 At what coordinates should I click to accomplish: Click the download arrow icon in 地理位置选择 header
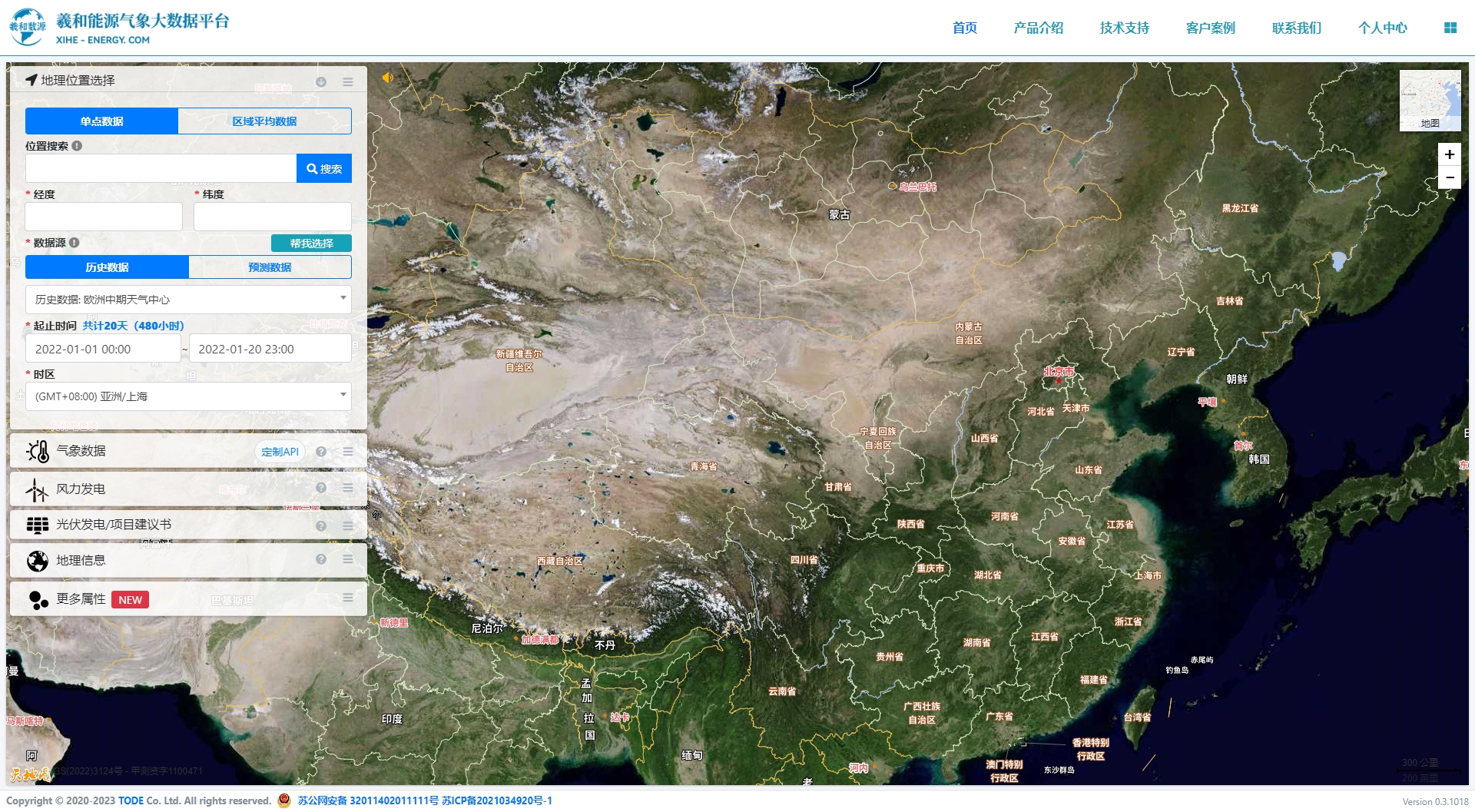coord(321,81)
